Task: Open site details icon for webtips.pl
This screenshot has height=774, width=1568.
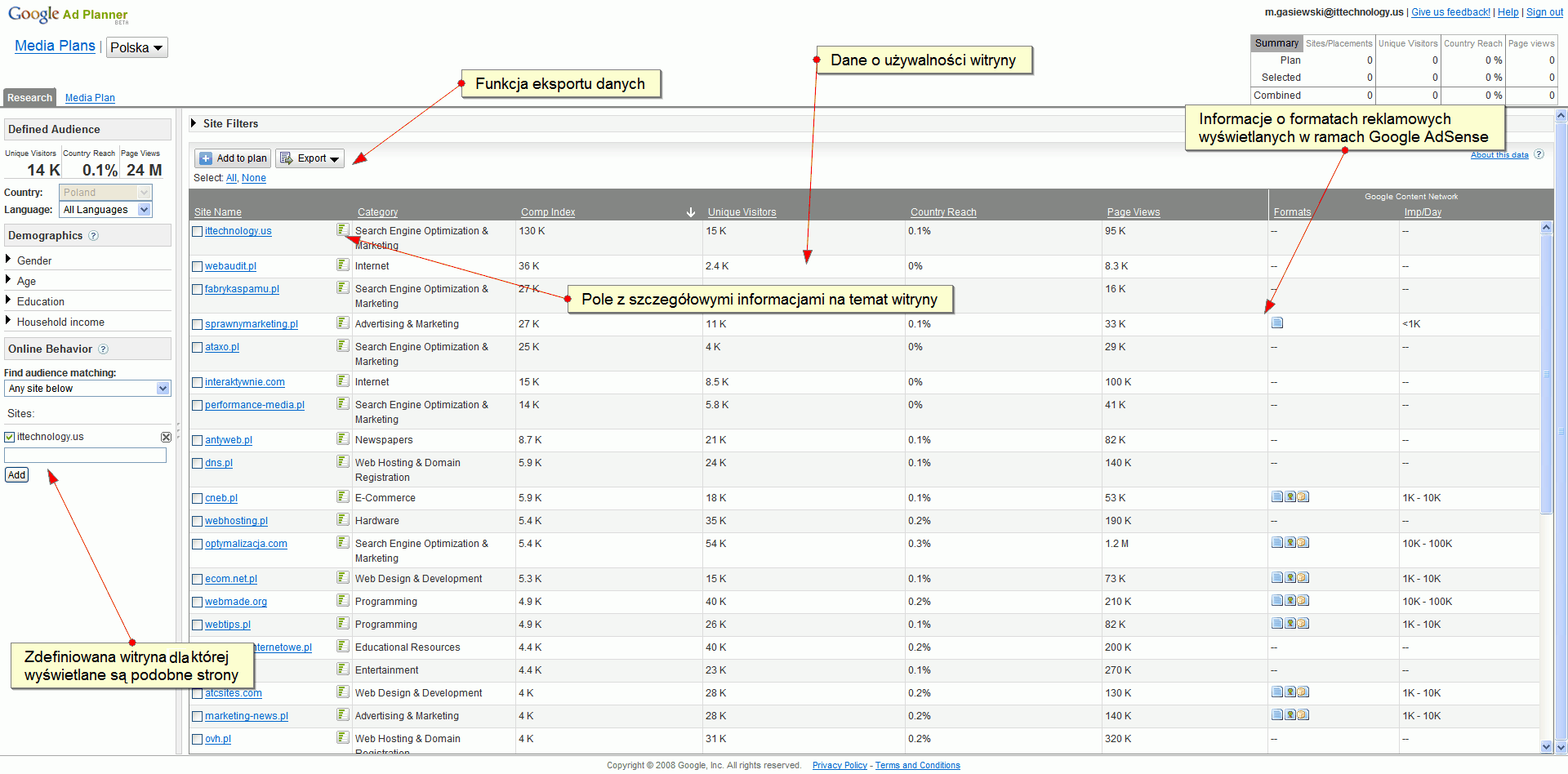Action: tap(343, 623)
